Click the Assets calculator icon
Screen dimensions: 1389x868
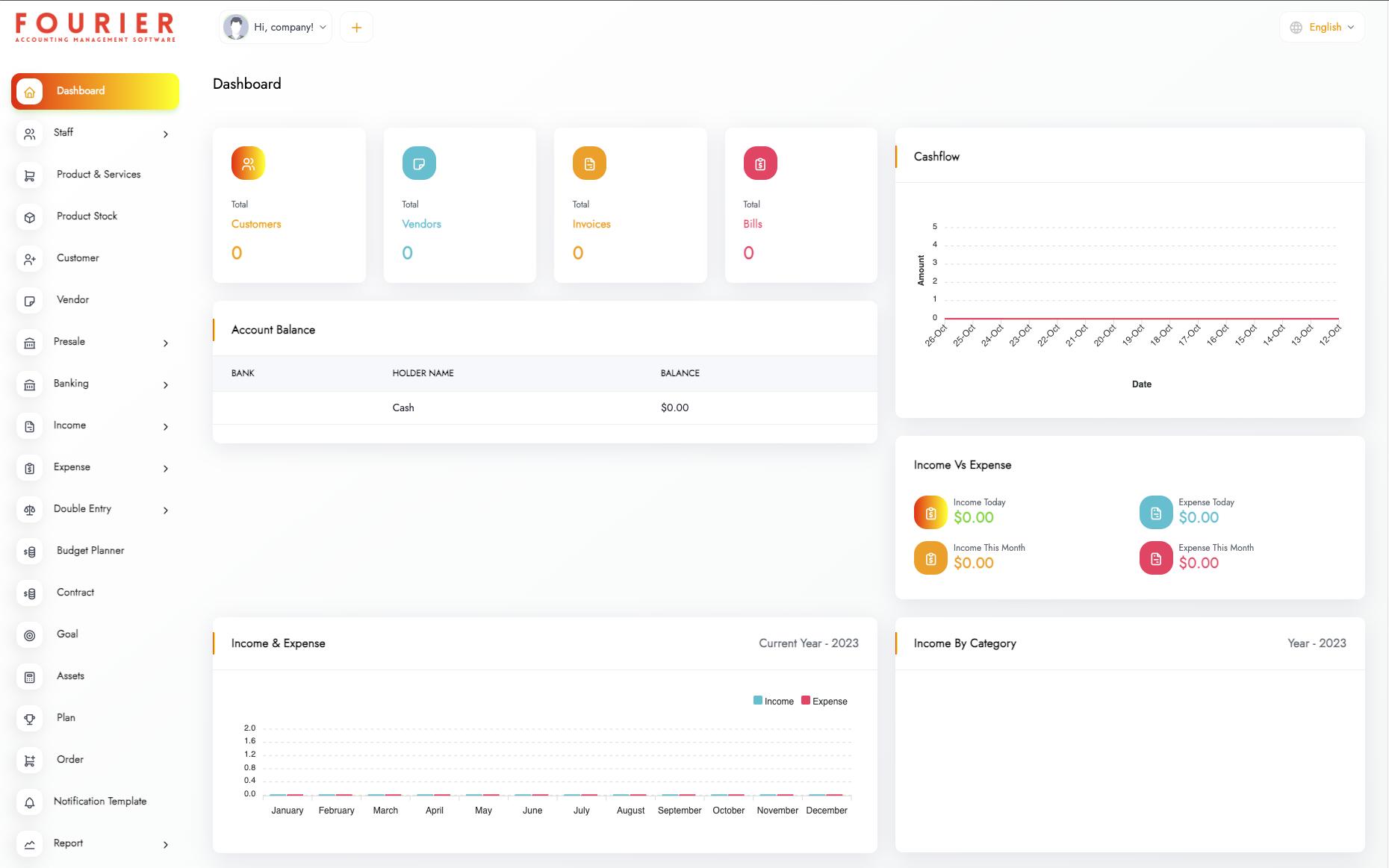(29, 677)
